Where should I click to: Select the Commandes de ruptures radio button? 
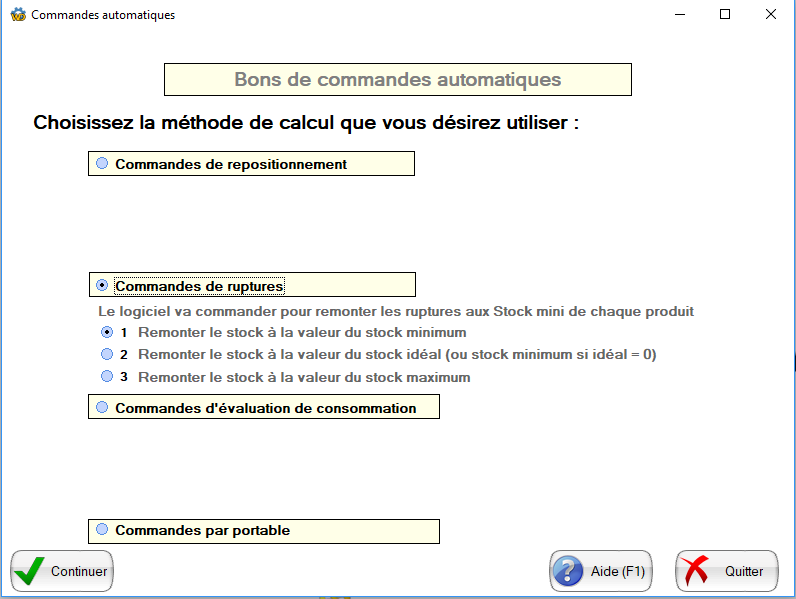(102, 285)
